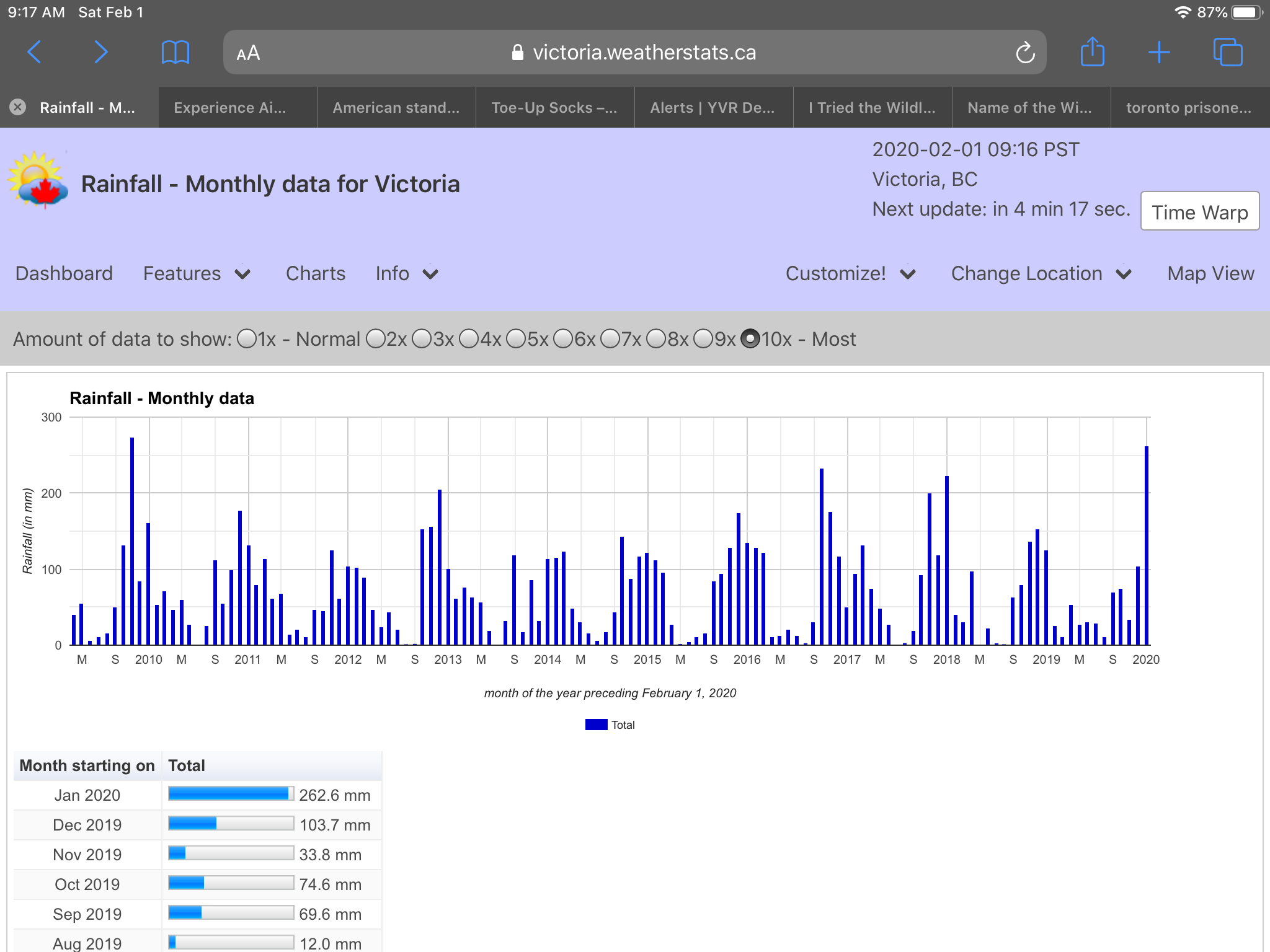Choose the 10x - Most radio button
Screen dimensions: 1270x952
pos(750,339)
